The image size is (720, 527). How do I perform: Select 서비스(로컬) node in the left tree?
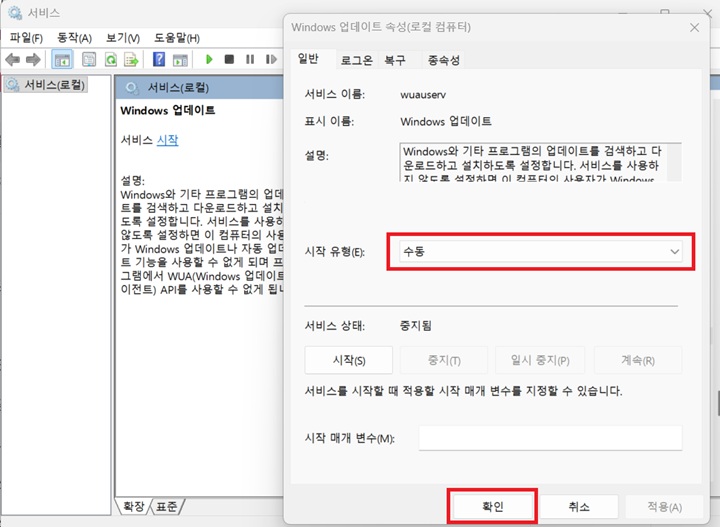tap(45, 85)
